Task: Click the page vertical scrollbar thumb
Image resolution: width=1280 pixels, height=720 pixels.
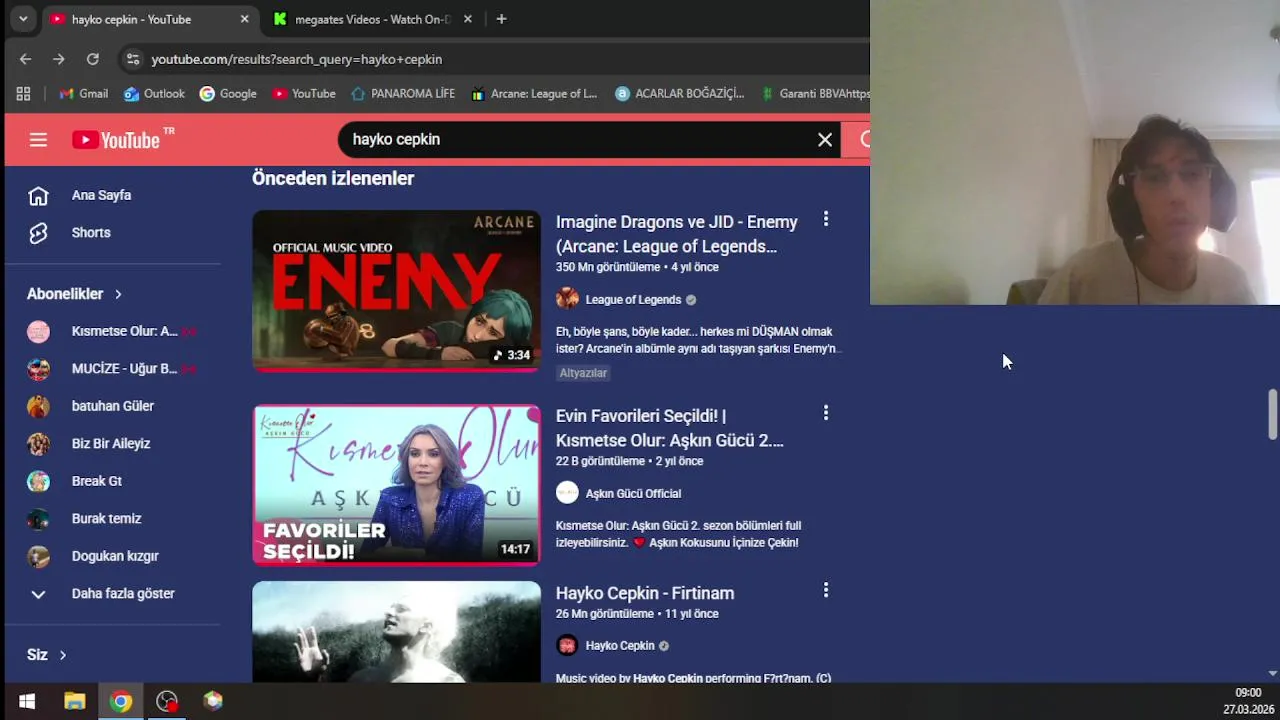Action: click(x=1273, y=414)
